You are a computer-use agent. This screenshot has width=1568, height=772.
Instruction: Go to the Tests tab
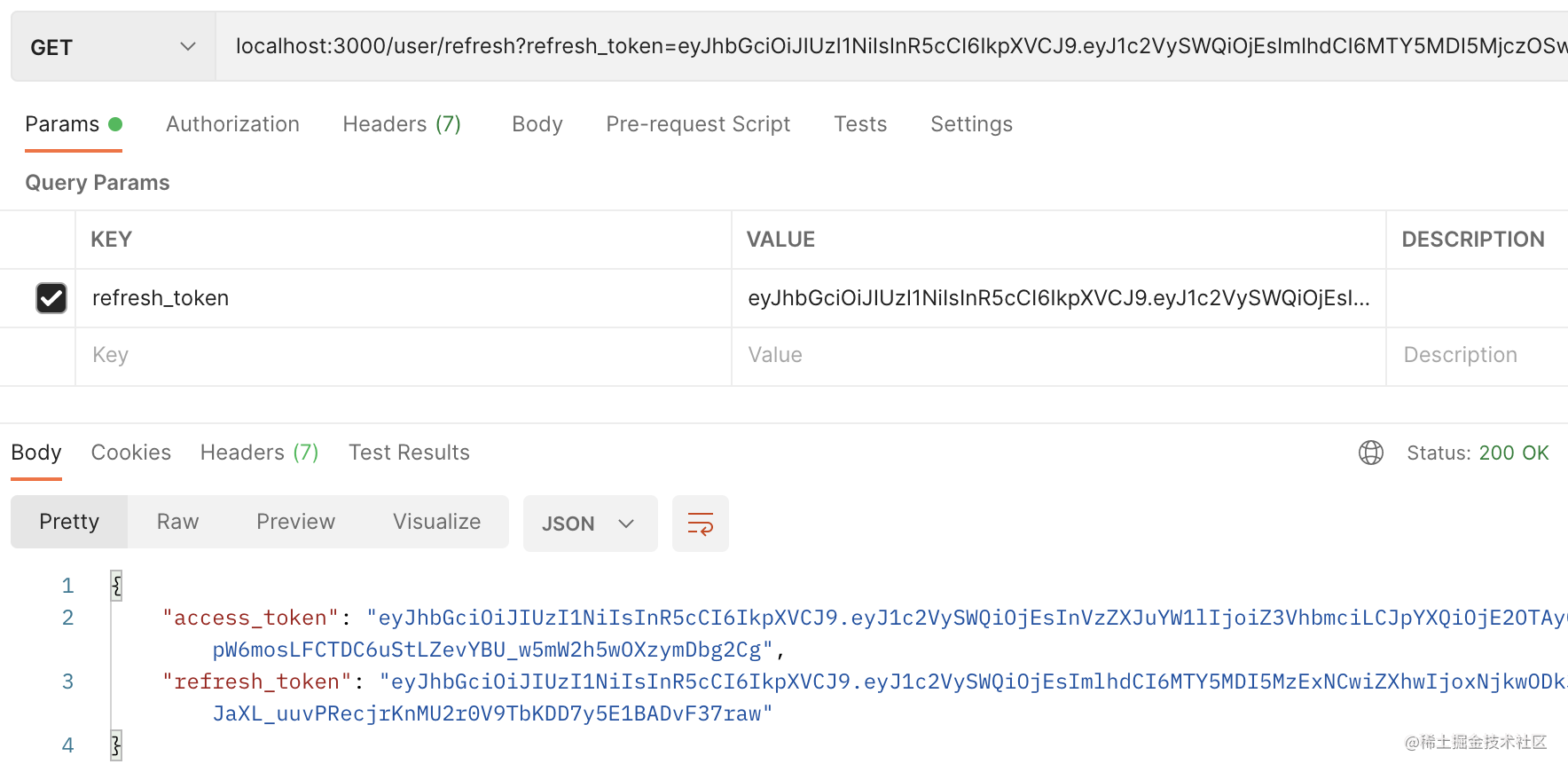[859, 124]
